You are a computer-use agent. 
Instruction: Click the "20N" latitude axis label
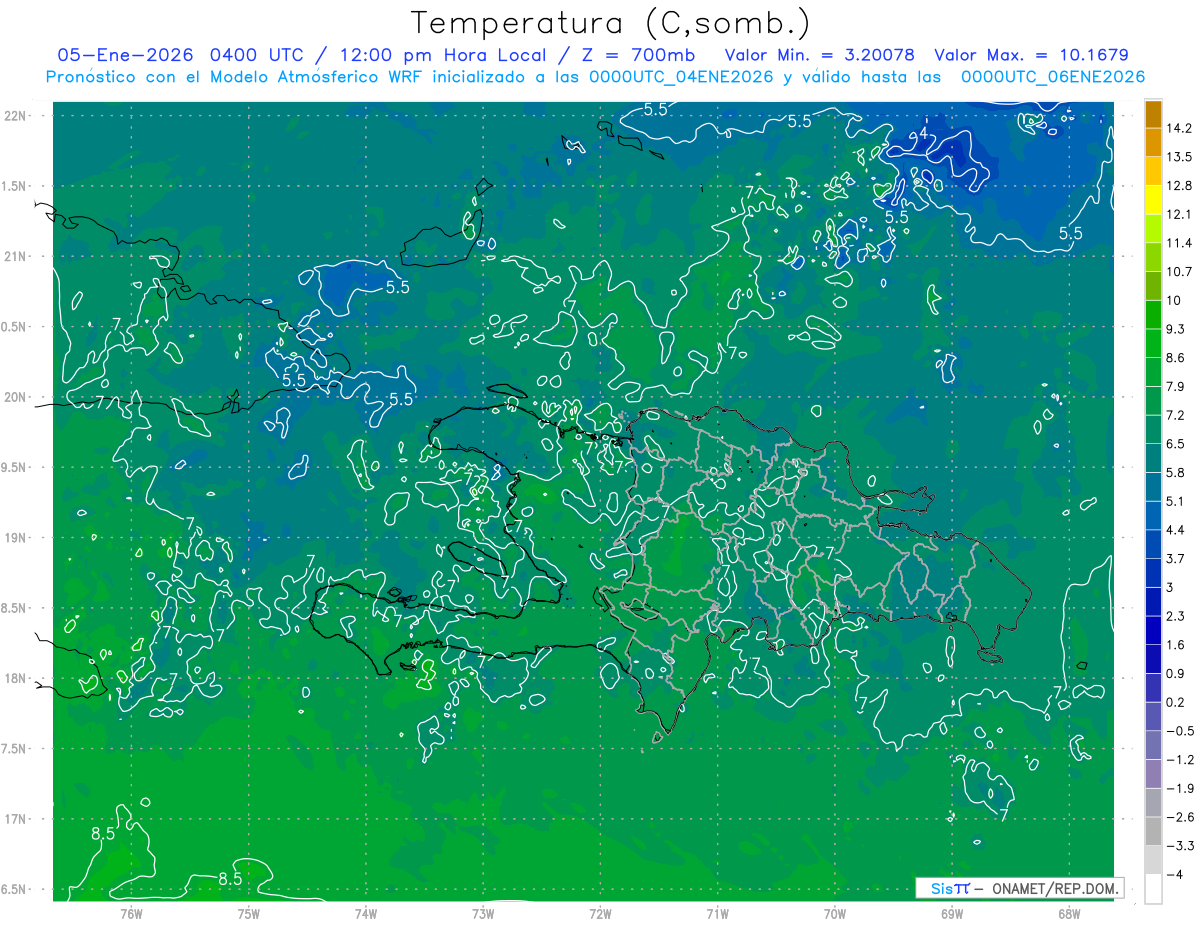tap(16, 397)
